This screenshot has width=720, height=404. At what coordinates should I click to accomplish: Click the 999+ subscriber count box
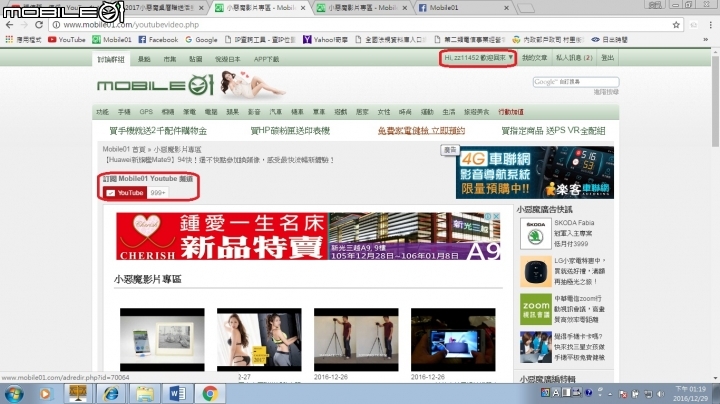[158, 193]
